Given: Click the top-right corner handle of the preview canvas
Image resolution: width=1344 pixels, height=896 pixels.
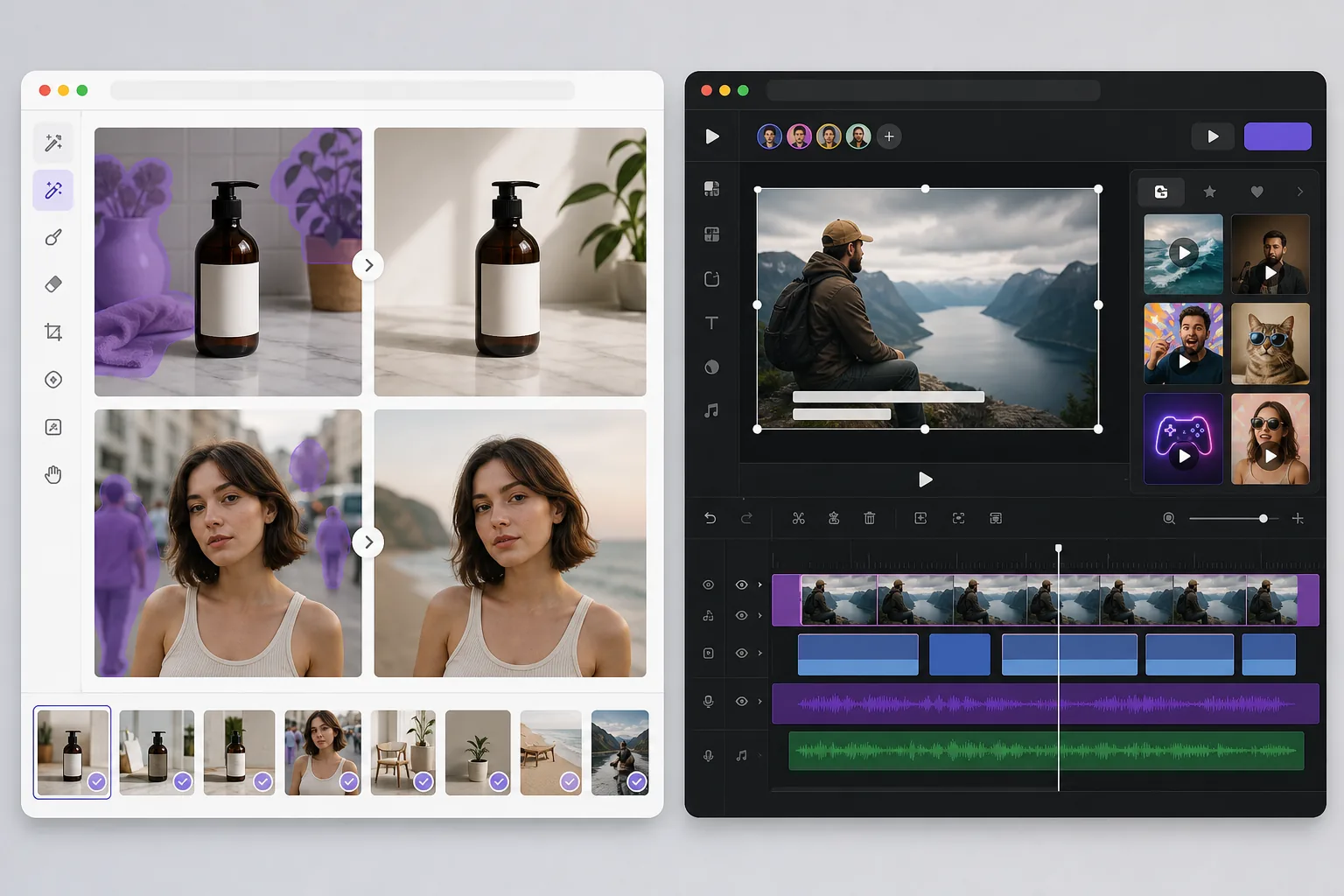Looking at the screenshot, I should coord(1099,189).
